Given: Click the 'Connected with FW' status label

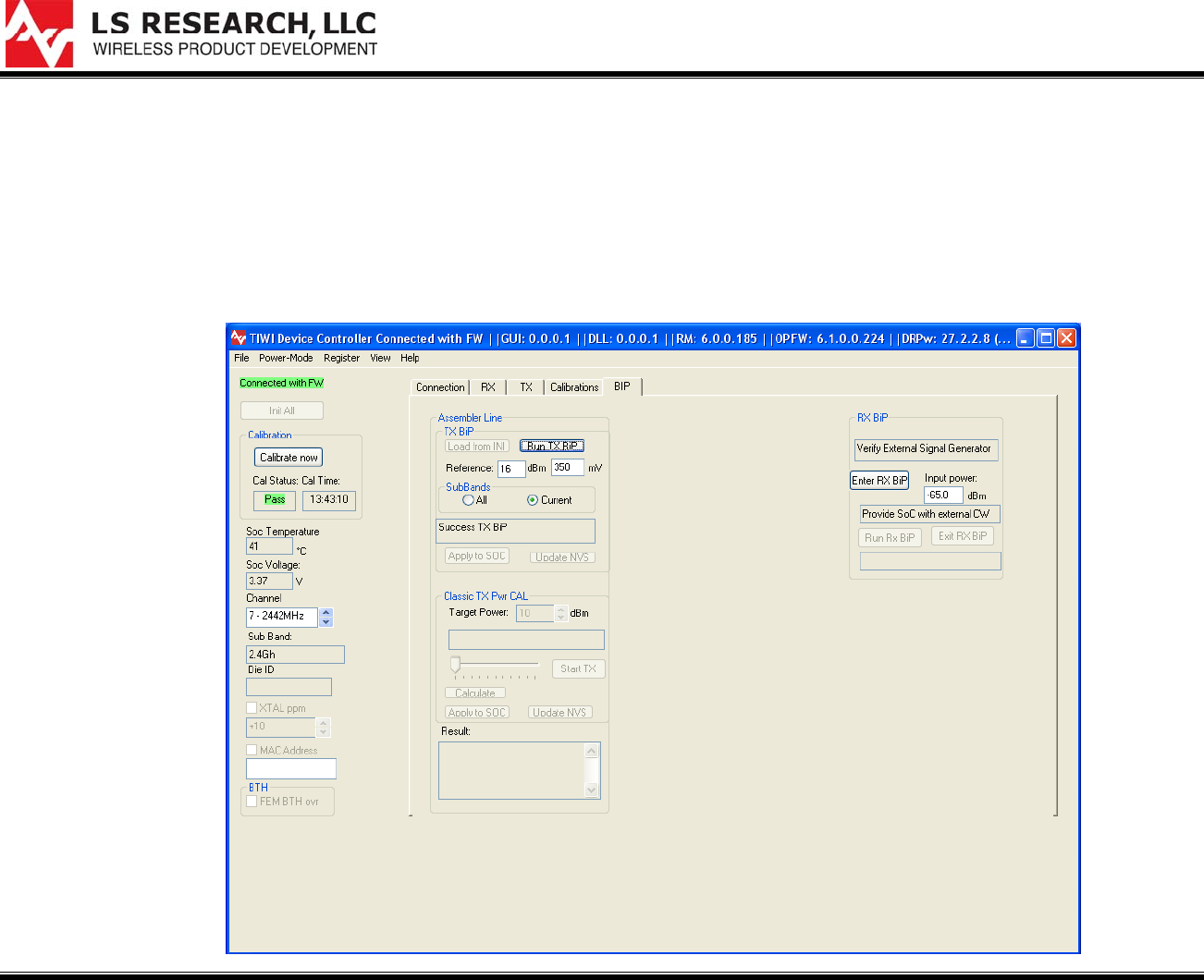Looking at the screenshot, I should [x=281, y=383].
